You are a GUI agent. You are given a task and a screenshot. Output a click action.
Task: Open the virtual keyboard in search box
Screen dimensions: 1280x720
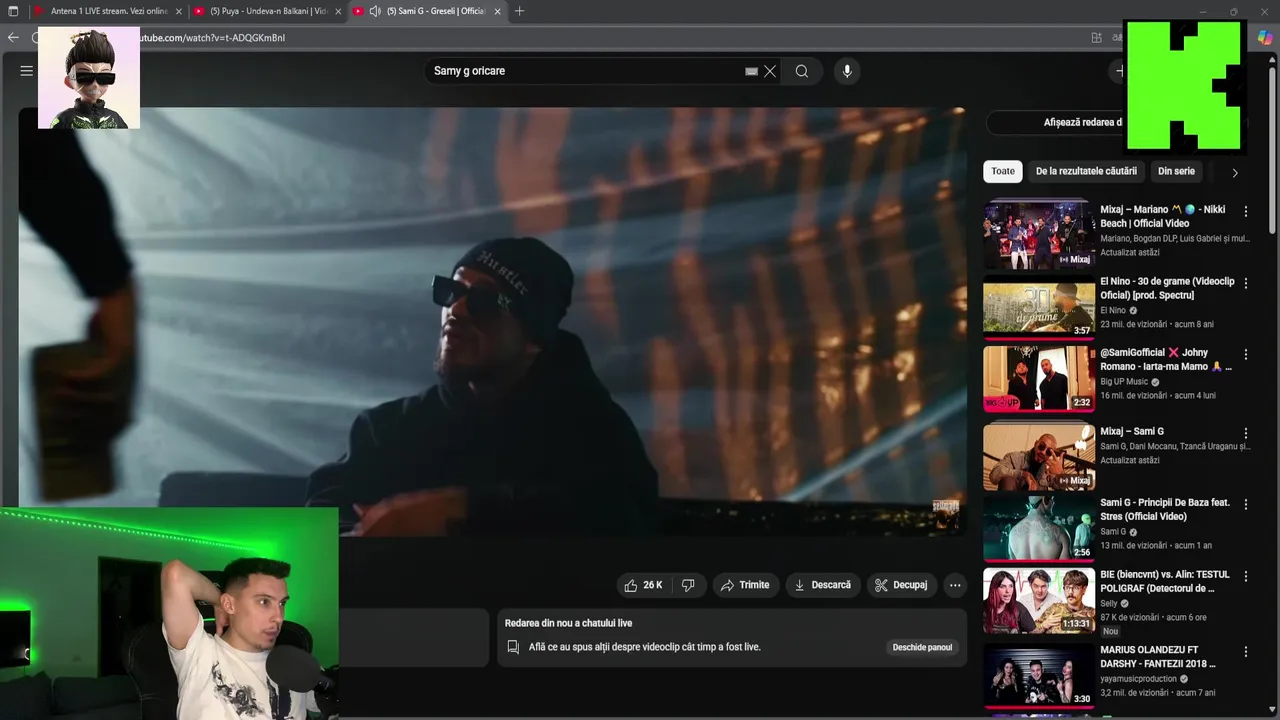(751, 71)
